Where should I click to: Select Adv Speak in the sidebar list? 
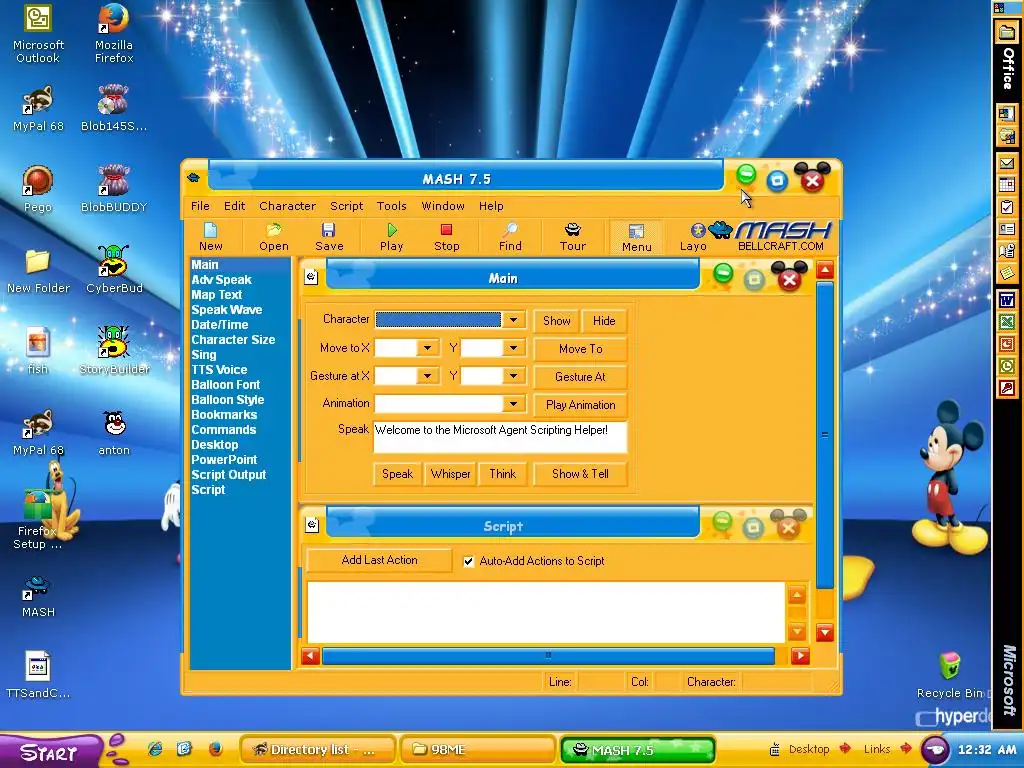pyautogui.click(x=221, y=280)
